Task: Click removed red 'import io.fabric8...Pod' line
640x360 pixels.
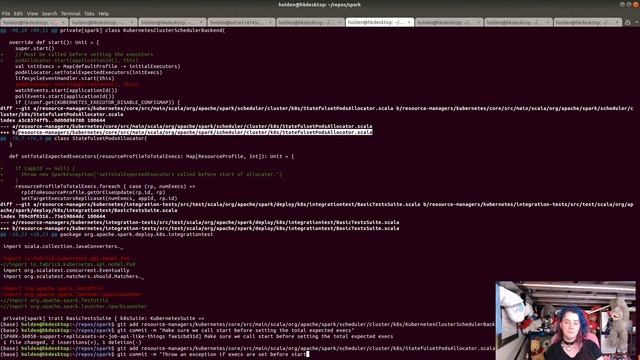Action: tap(65, 258)
